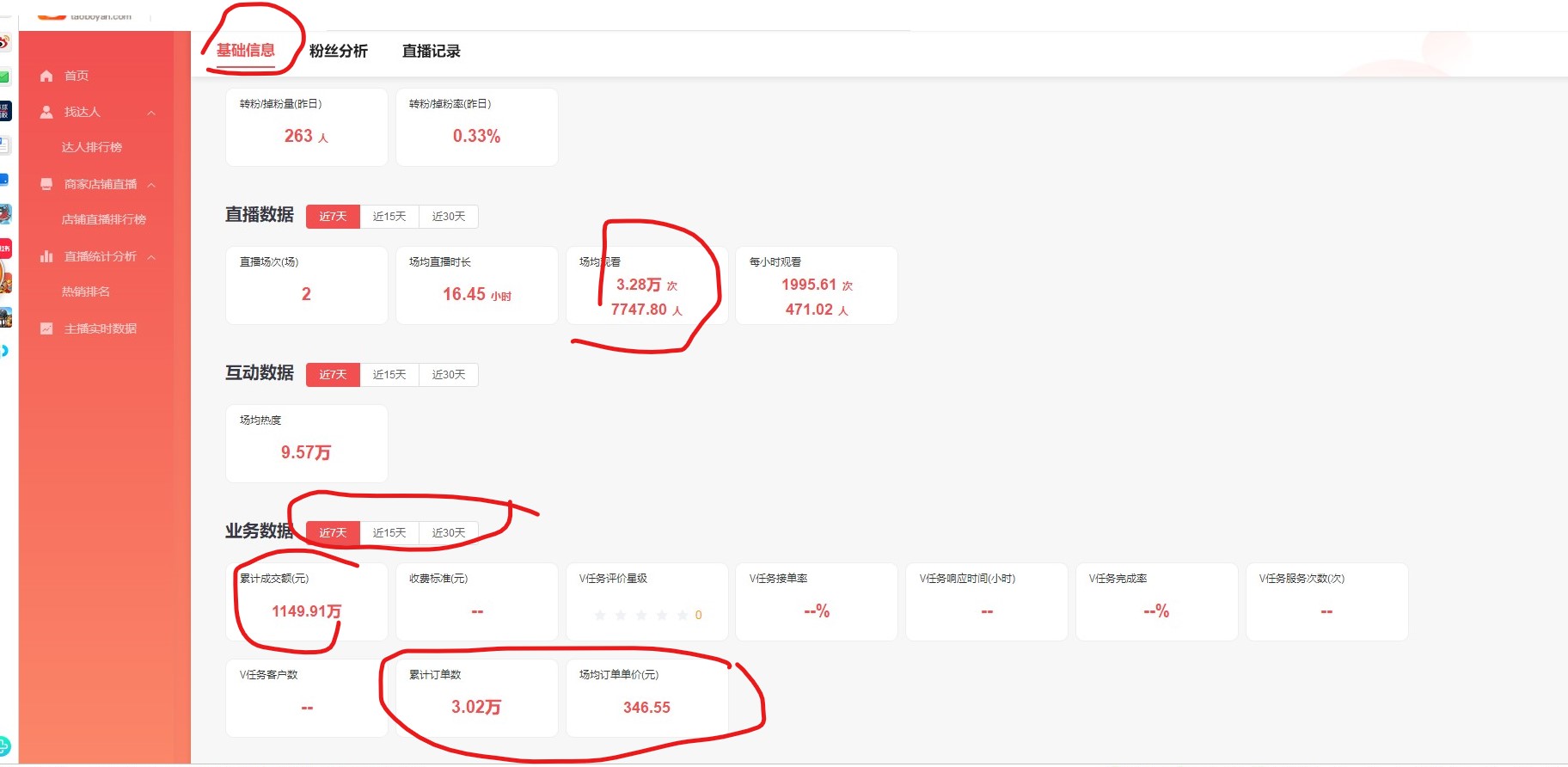Image resolution: width=1568 pixels, height=767 pixels.
Task: Click the 263 人 value under 转粉/掉粉量
Action: (306, 136)
